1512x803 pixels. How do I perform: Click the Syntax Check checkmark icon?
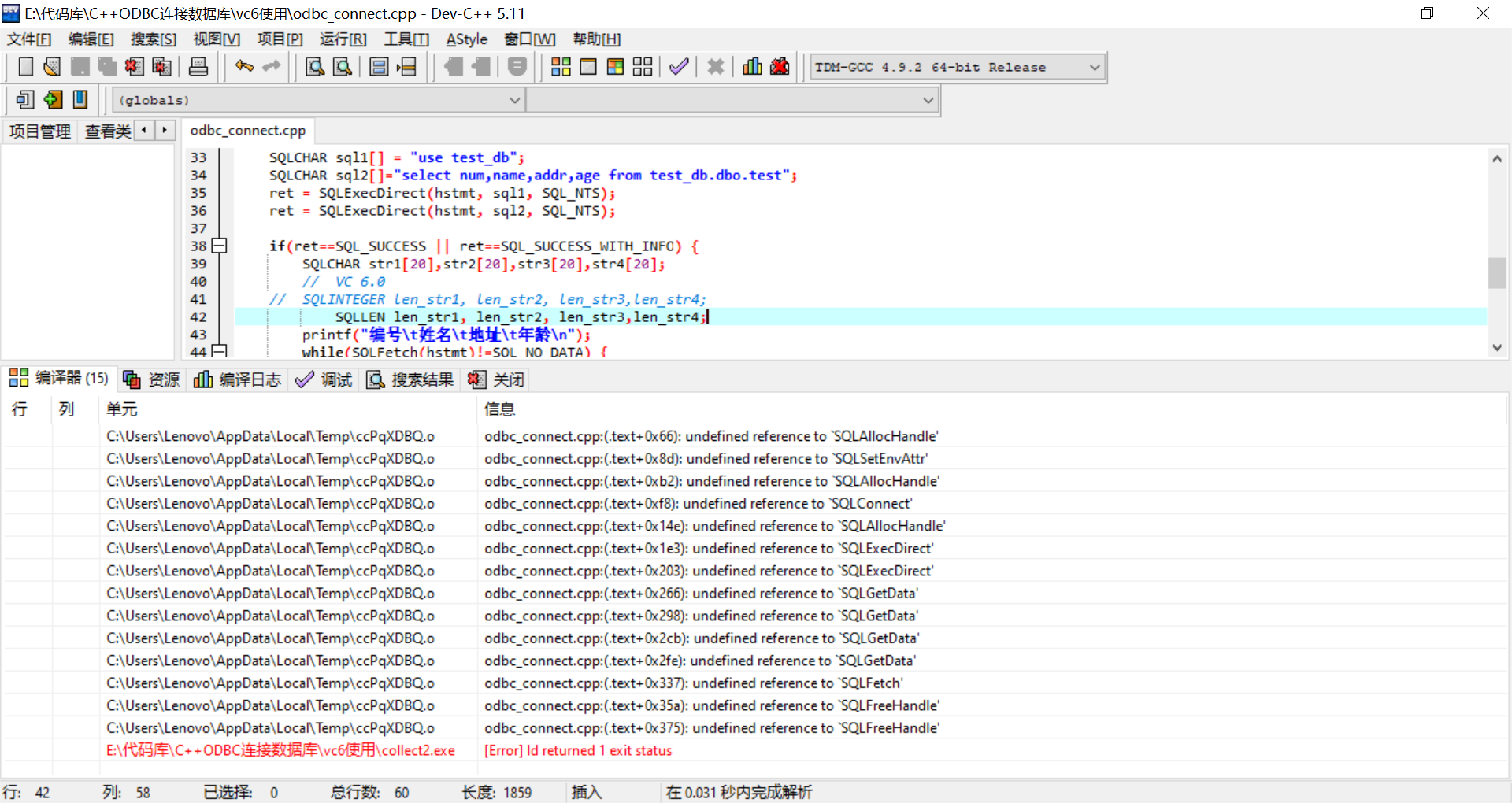point(679,67)
